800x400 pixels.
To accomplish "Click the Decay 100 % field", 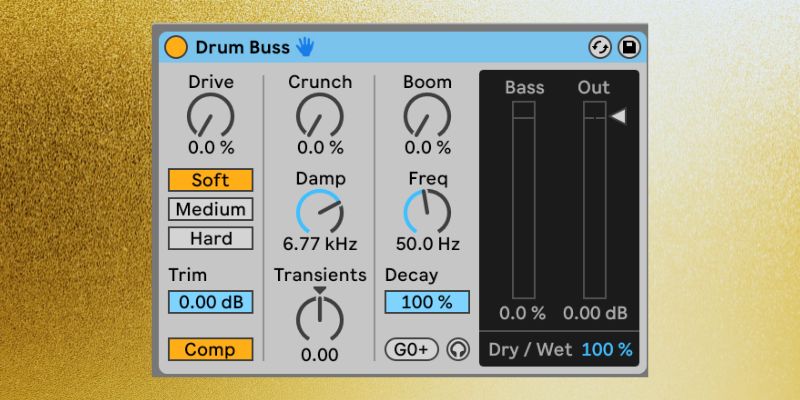I will pyautogui.click(x=427, y=302).
